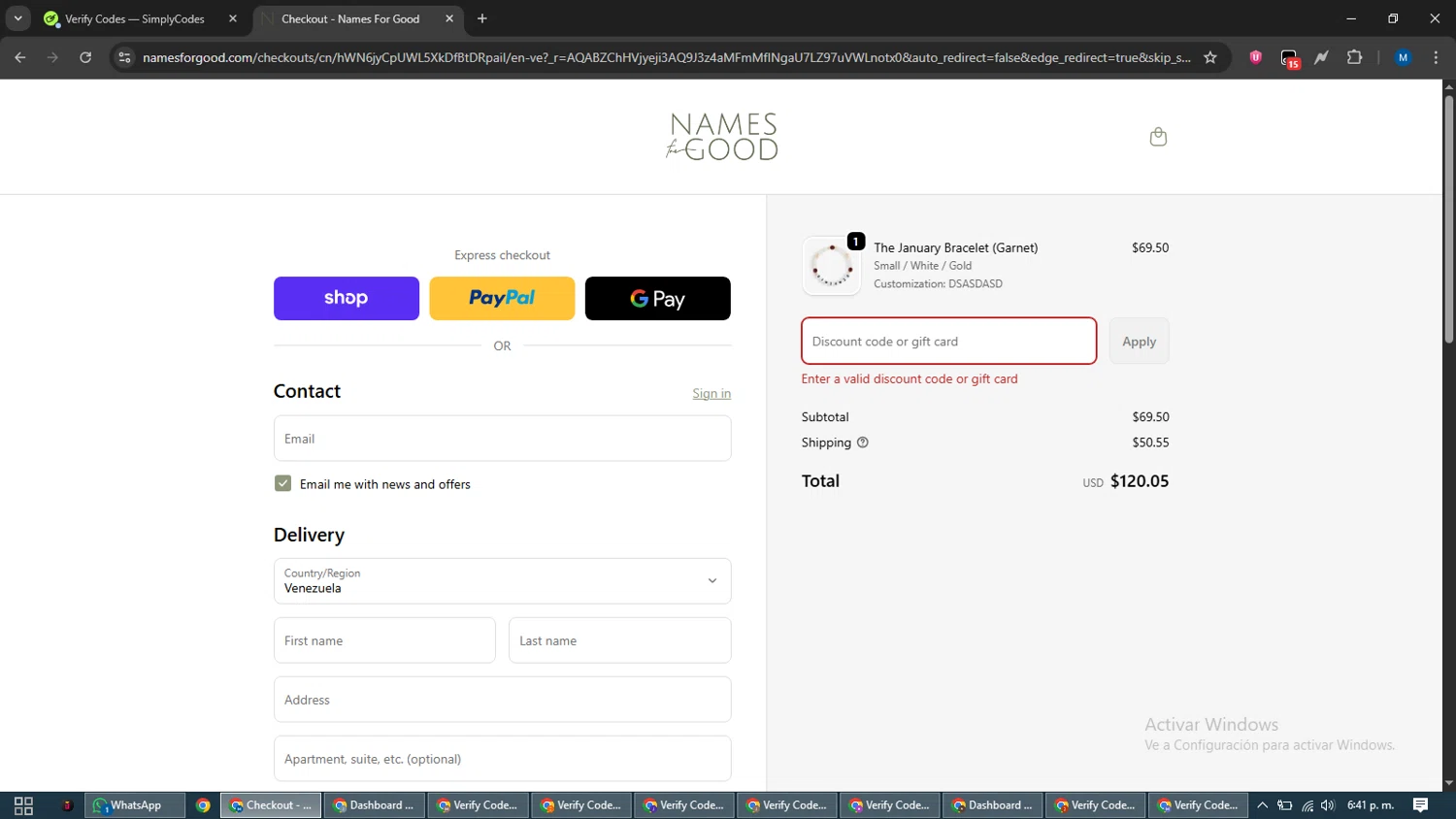Click the January Bracelet product thumbnail

[832, 266]
